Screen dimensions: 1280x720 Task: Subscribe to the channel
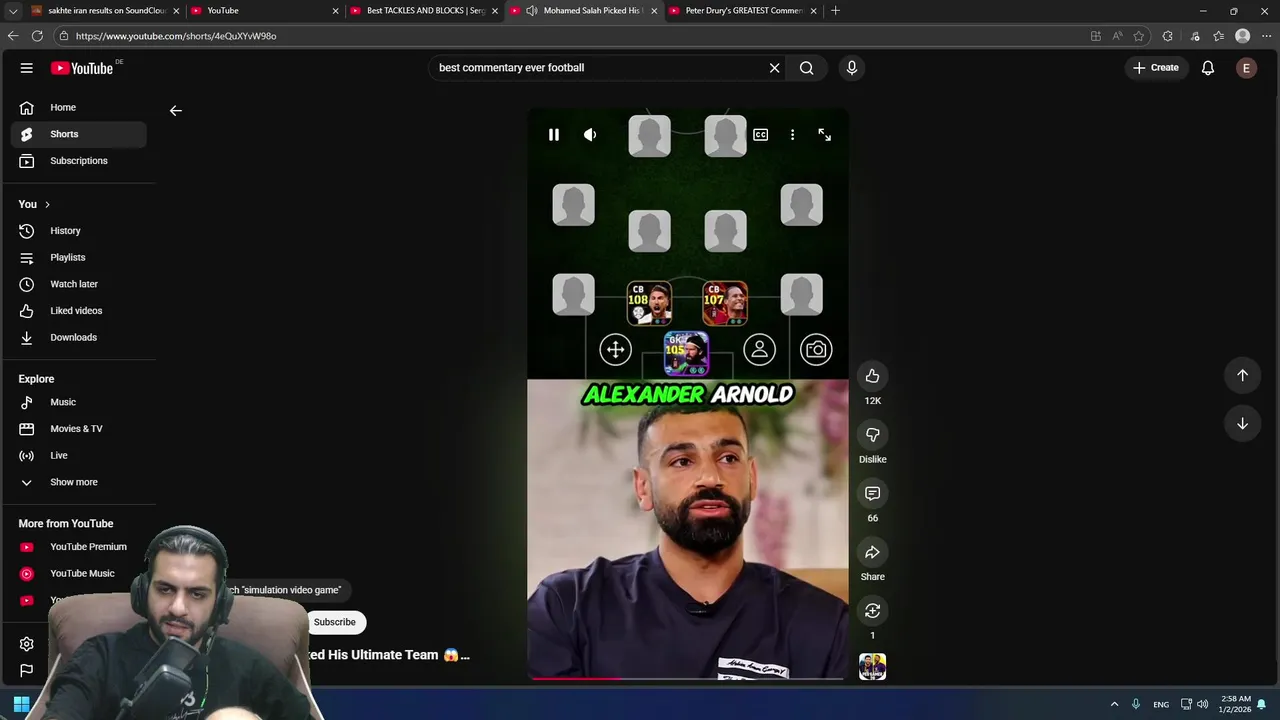pos(335,622)
